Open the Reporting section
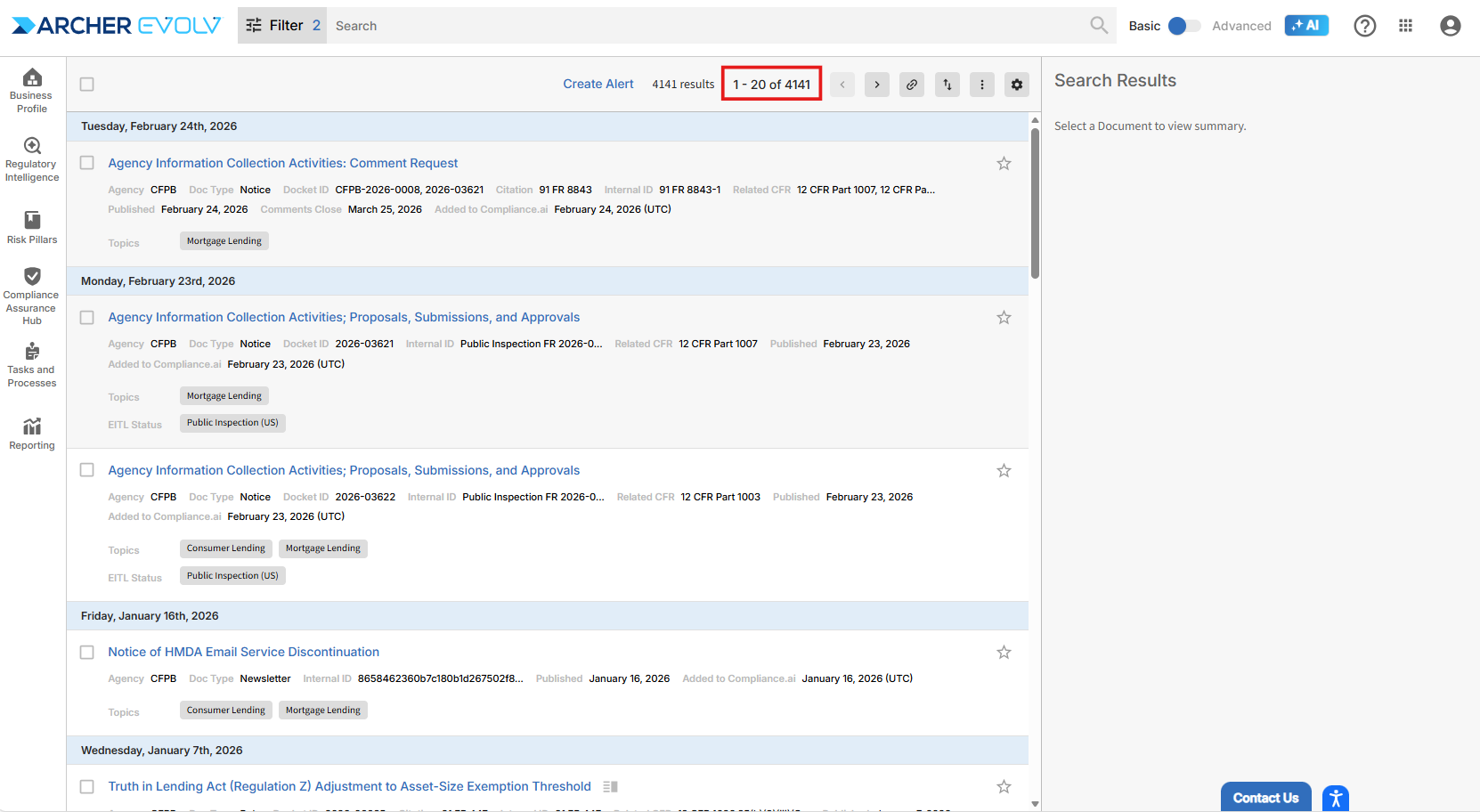The height and width of the screenshot is (812, 1480). (x=32, y=434)
